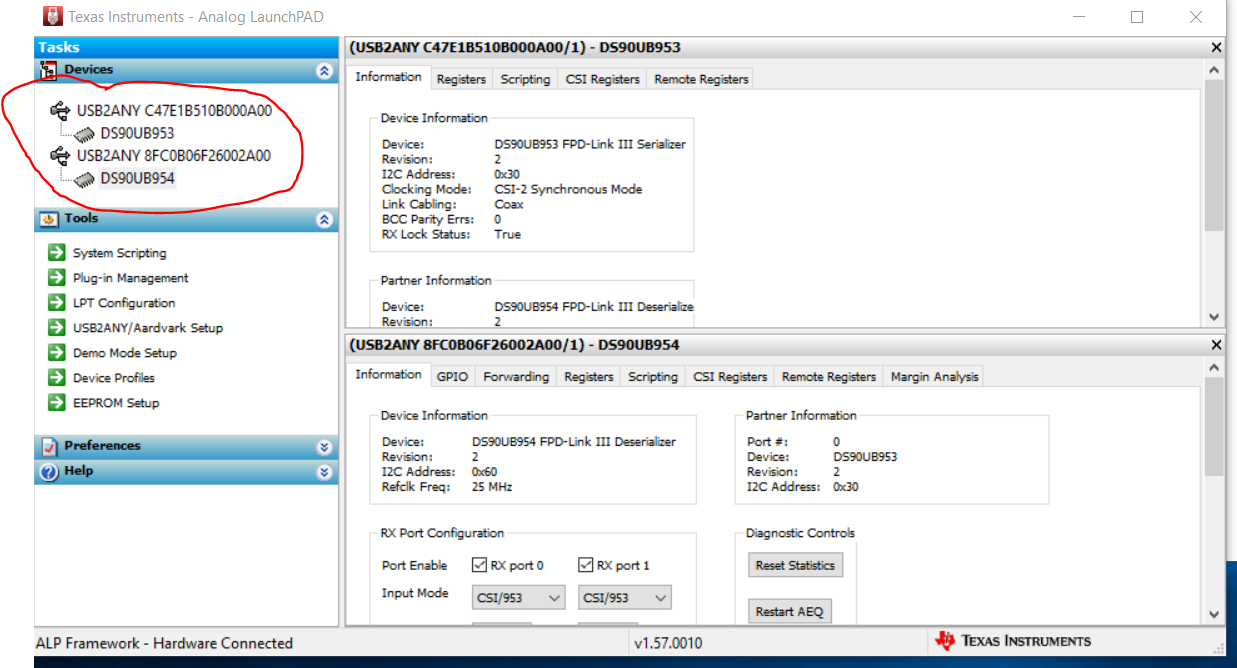Image resolution: width=1237 pixels, height=668 pixels.
Task: Click the green arrow icon for Device Profiles
Action: (56, 378)
